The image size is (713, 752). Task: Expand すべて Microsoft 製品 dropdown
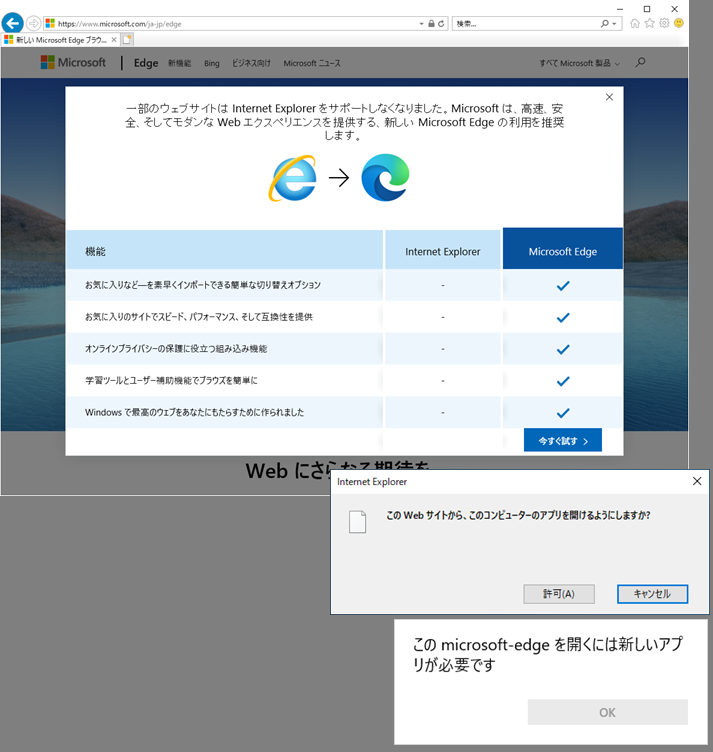click(579, 63)
